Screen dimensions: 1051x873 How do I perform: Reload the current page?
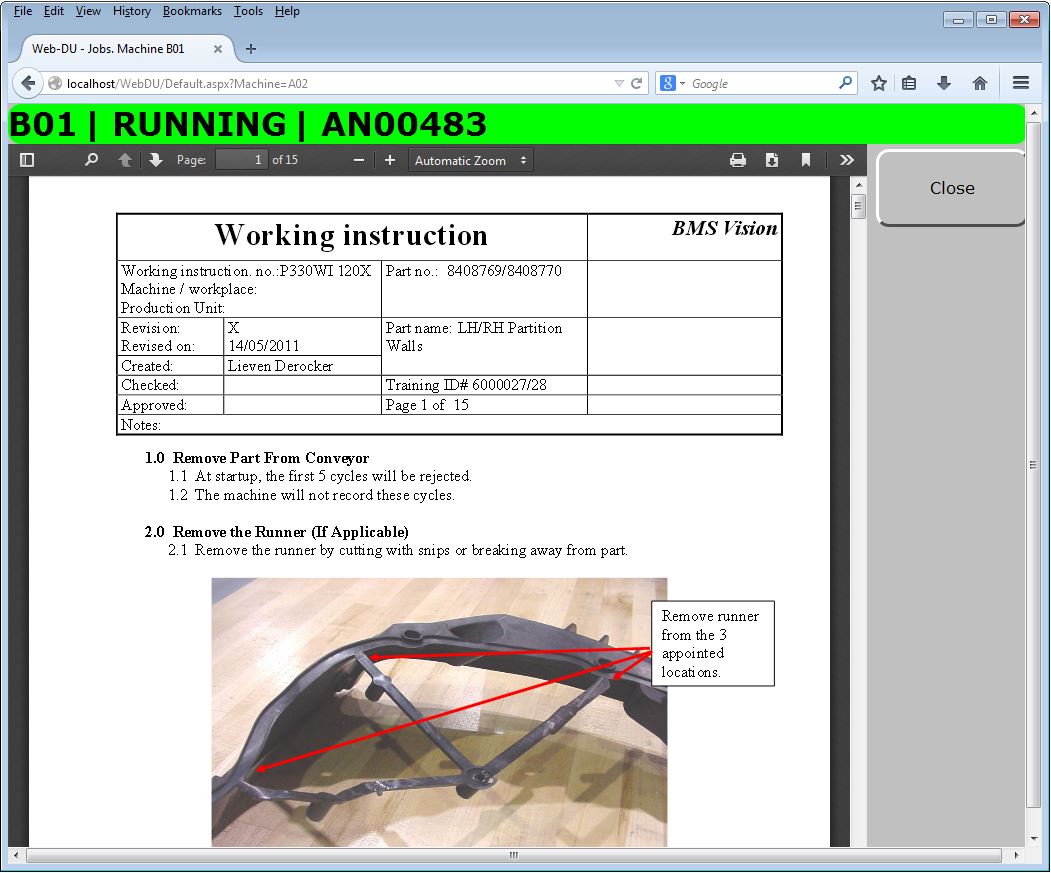[637, 83]
